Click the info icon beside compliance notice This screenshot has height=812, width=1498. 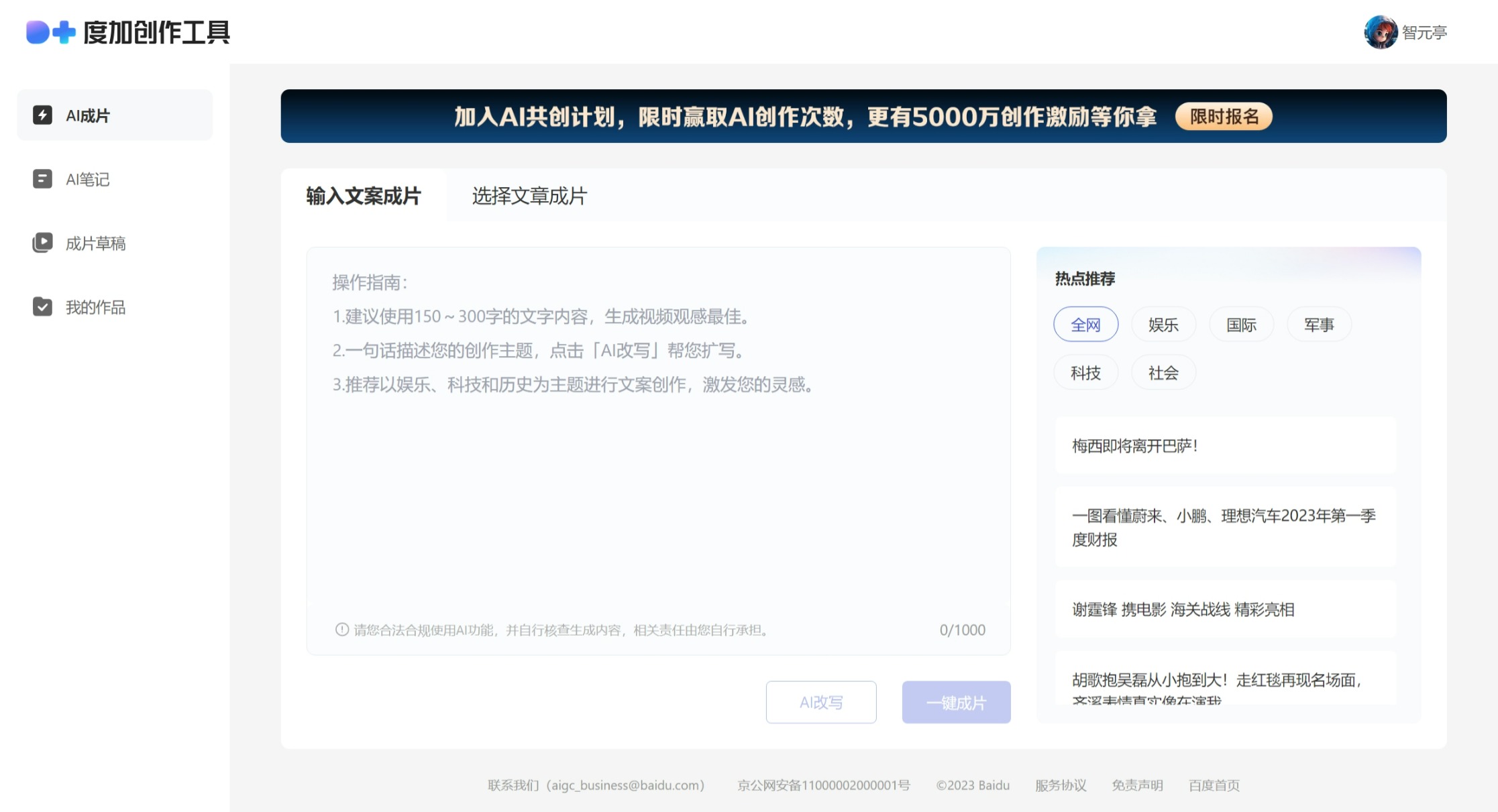coord(341,630)
